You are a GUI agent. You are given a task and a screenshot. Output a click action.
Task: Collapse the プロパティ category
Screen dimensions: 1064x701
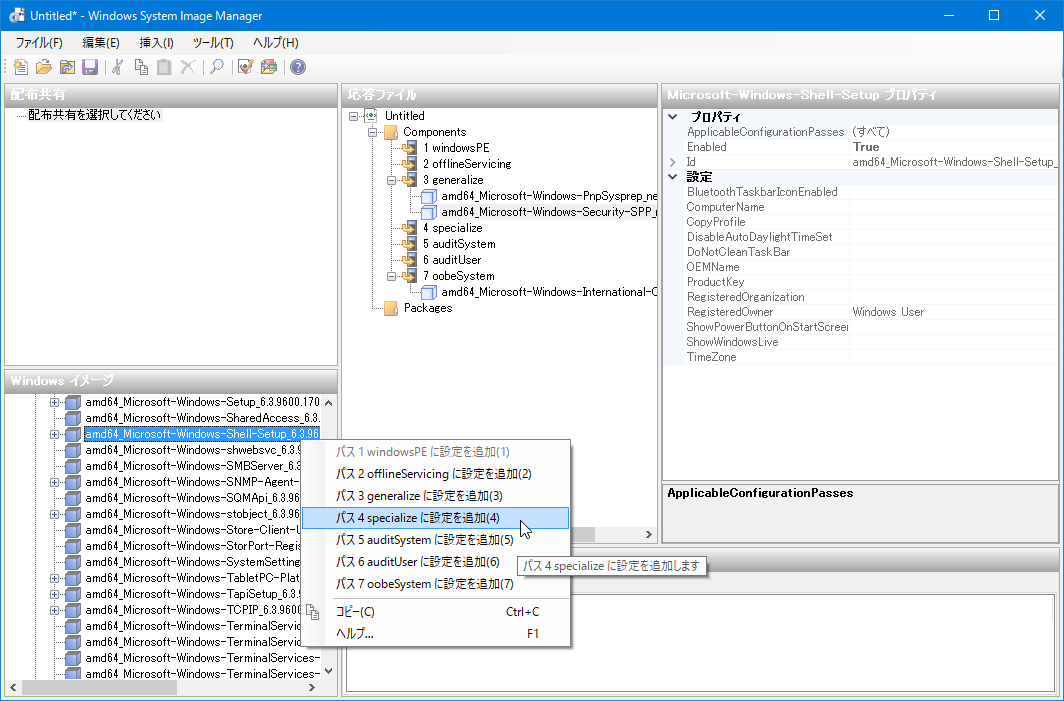pyautogui.click(x=672, y=117)
